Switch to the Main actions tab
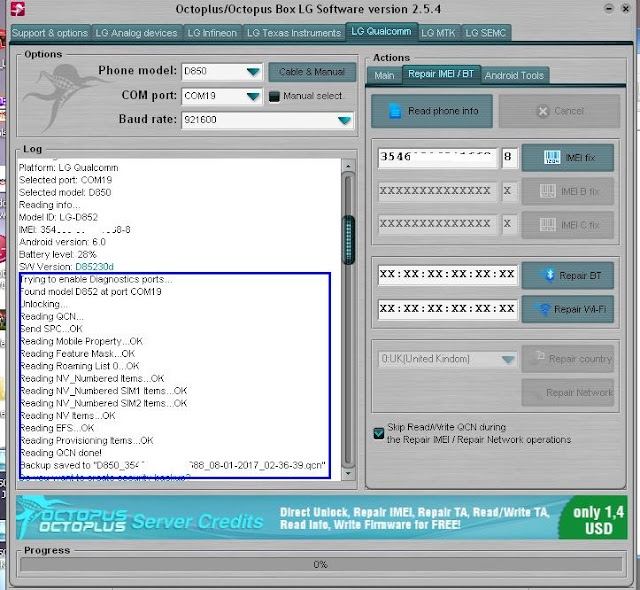 click(x=384, y=75)
